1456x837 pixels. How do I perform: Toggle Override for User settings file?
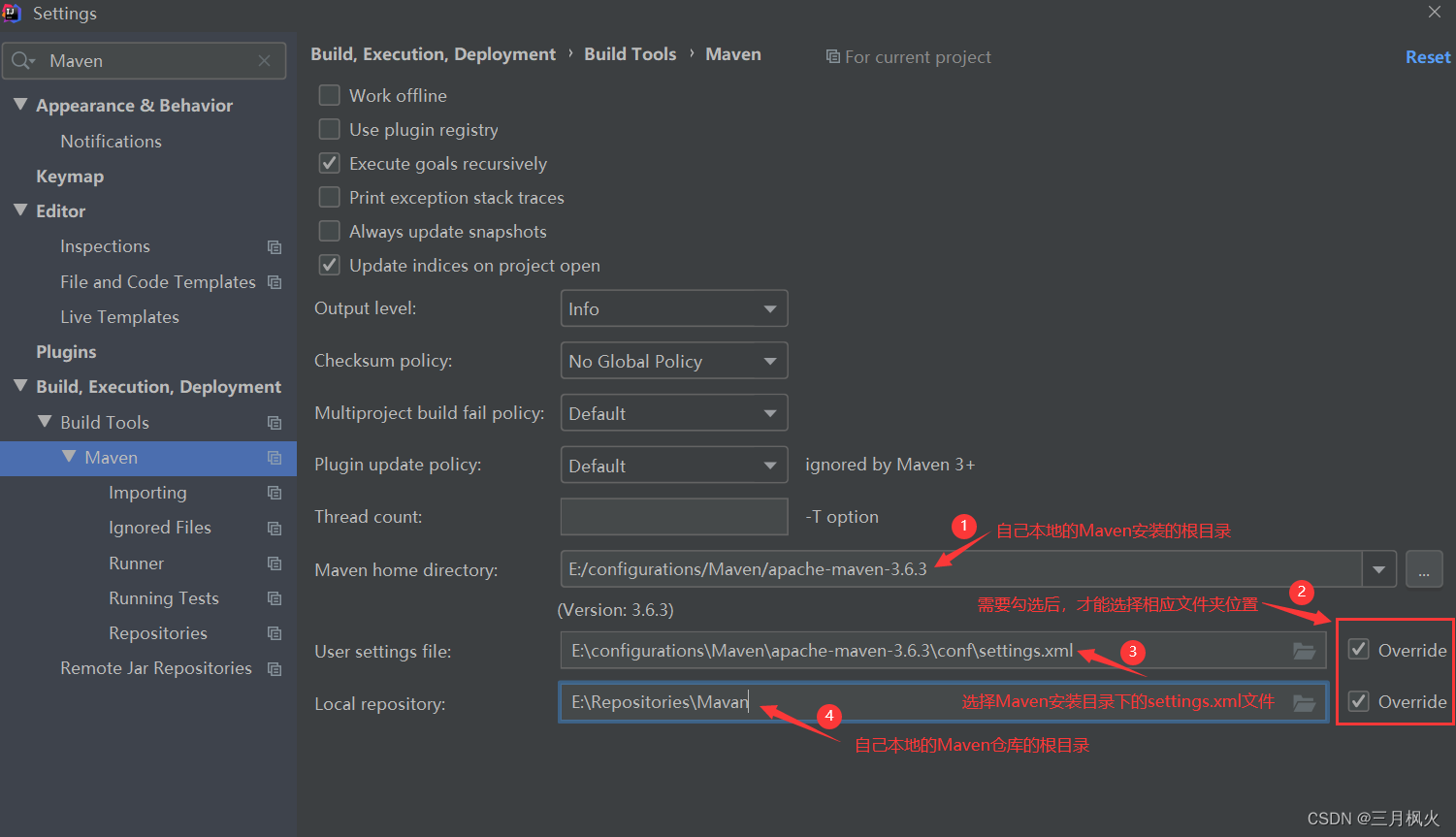point(1359,650)
